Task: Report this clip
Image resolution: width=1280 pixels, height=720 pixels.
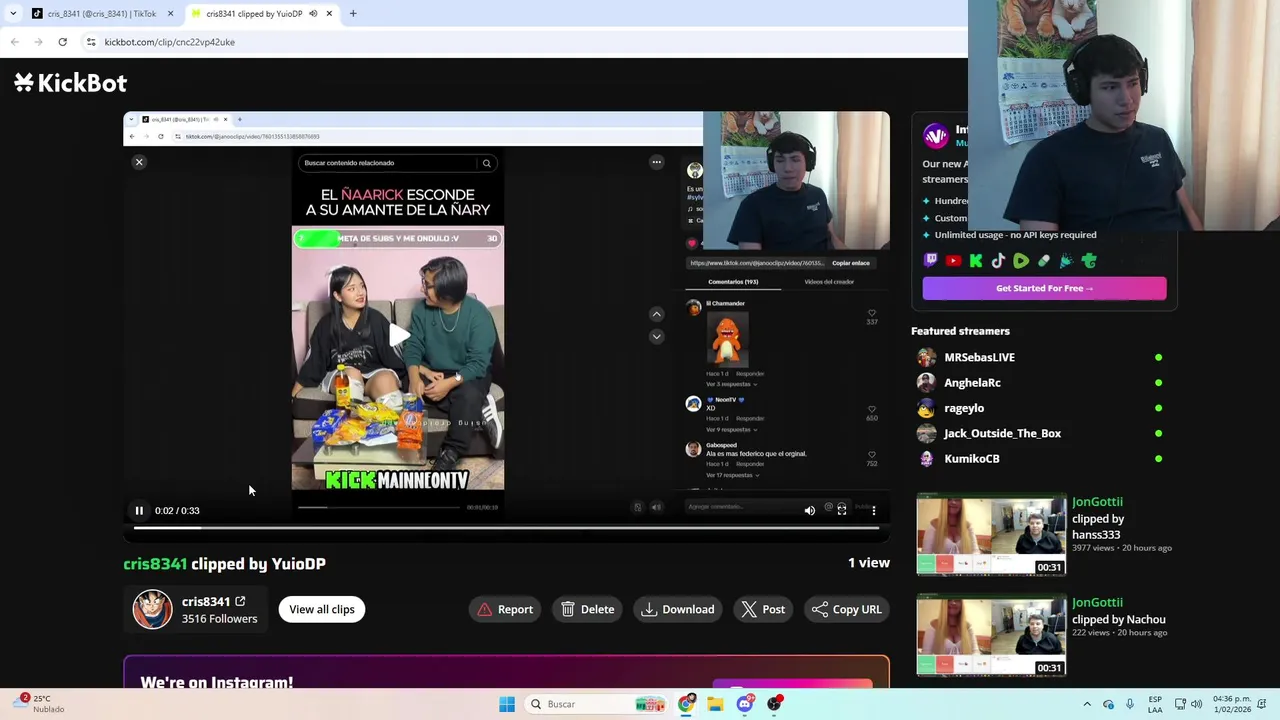Action: pyautogui.click(x=505, y=609)
